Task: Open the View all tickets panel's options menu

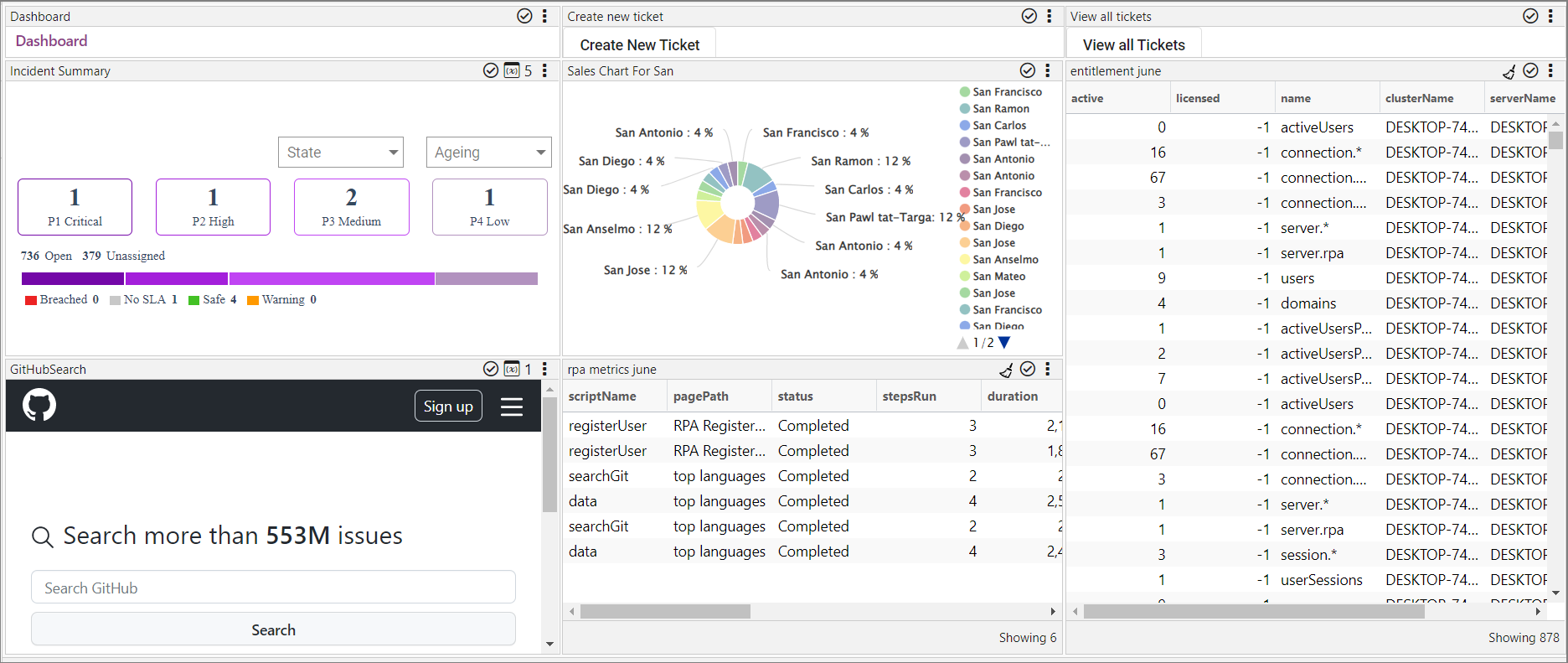Action: pos(1550,16)
